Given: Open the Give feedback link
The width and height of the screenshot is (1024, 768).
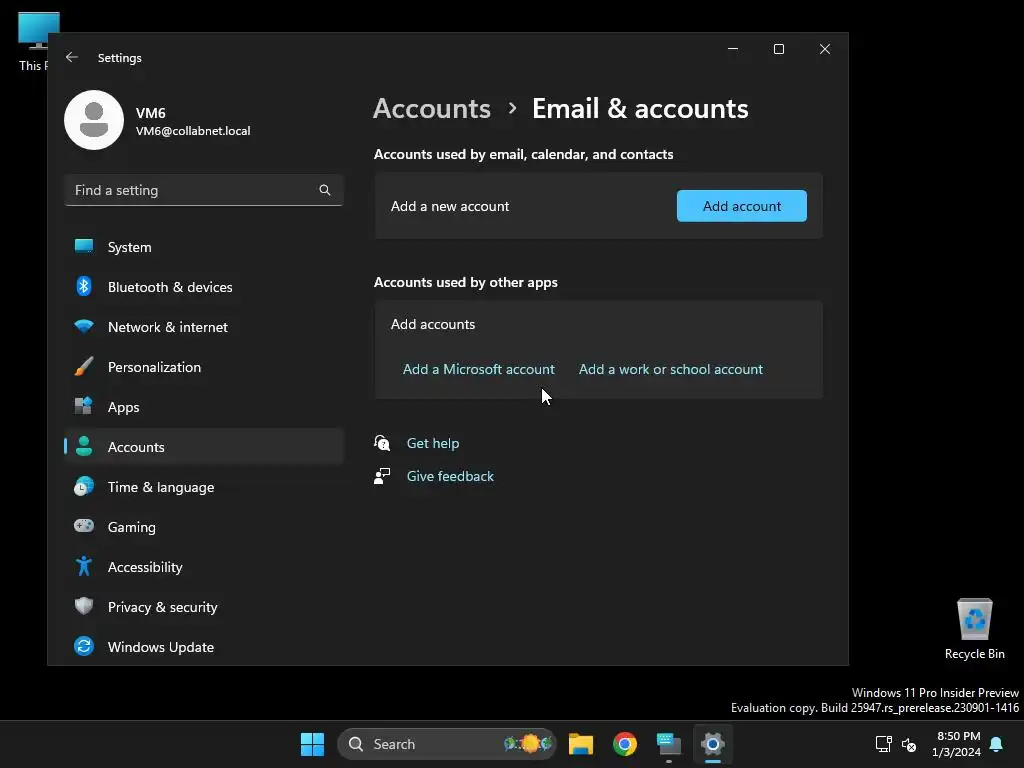Looking at the screenshot, I should click(x=450, y=476).
